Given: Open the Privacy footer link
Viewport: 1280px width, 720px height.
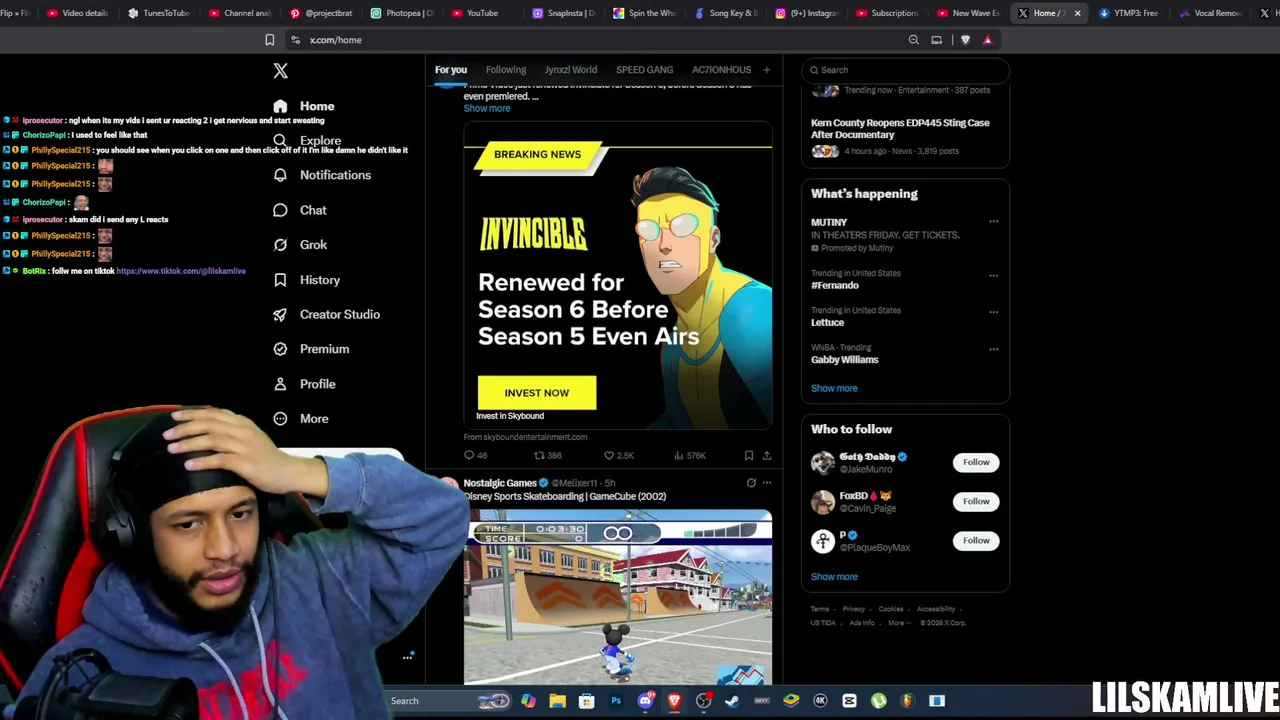Looking at the screenshot, I should pyautogui.click(x=853, y=609).
